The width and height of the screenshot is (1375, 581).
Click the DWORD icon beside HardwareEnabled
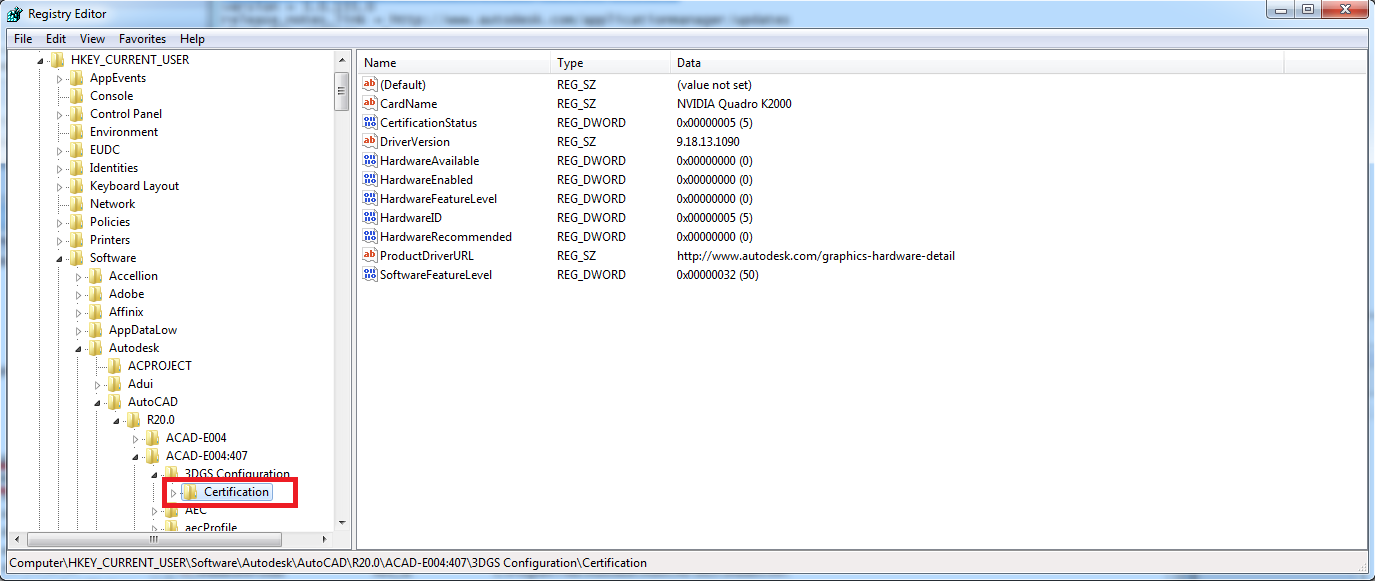pyautogui.click(x=369, y=179)
